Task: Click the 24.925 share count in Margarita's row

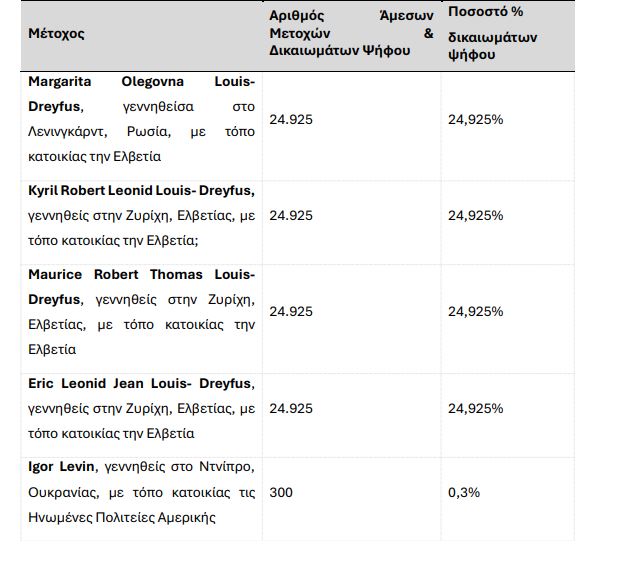Action: pos(291,119)
